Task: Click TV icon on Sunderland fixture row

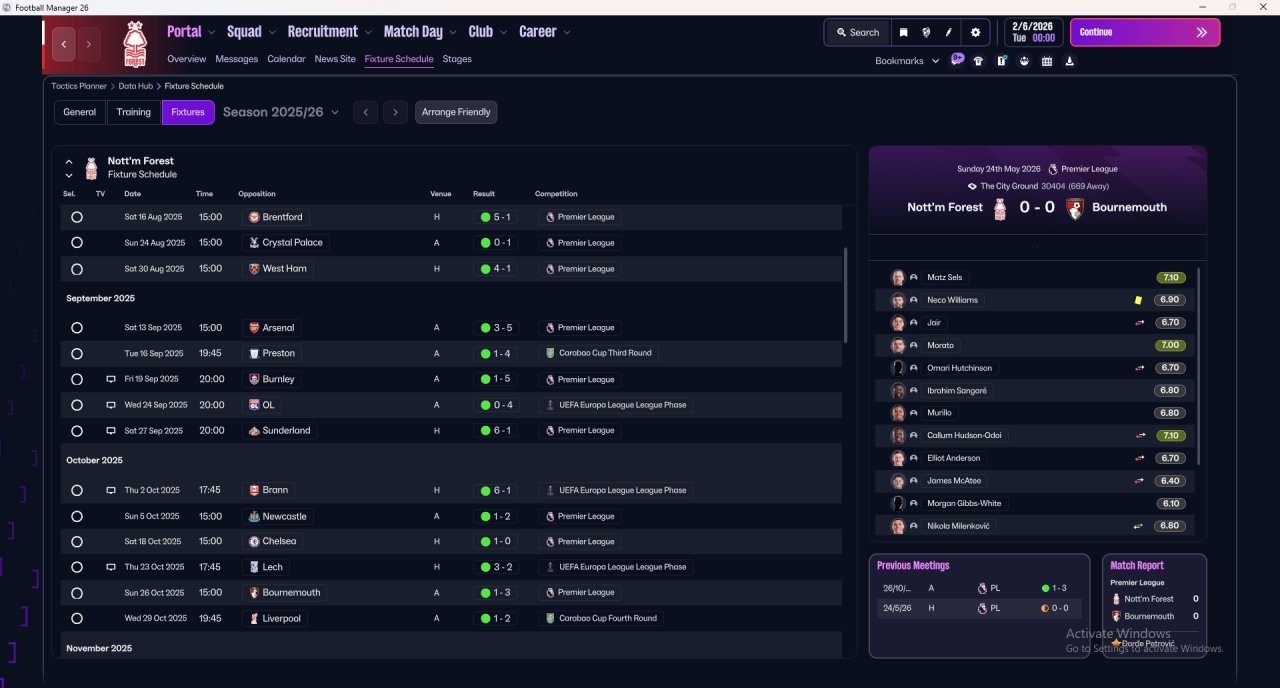Action: click(x=111, y=431)
